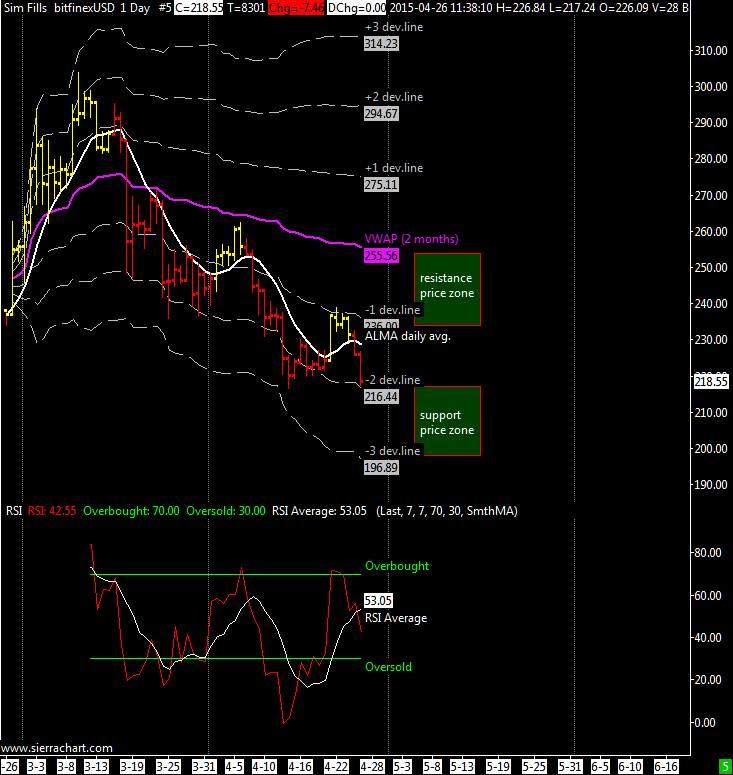
Task: Click the +3 dev.line value 314.23
Action: coord(382,44)
